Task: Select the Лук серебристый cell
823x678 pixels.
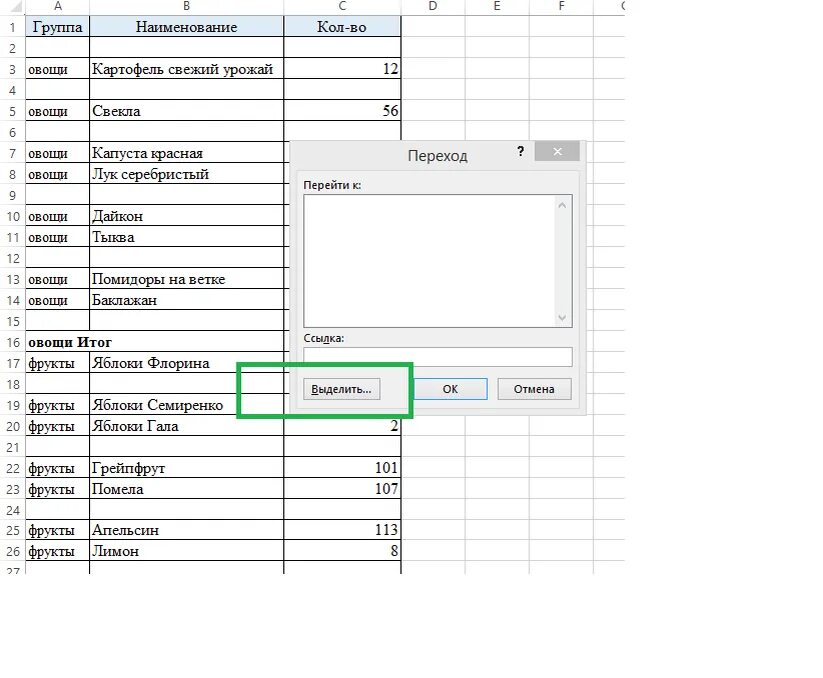Action: (x=186, y=174)
